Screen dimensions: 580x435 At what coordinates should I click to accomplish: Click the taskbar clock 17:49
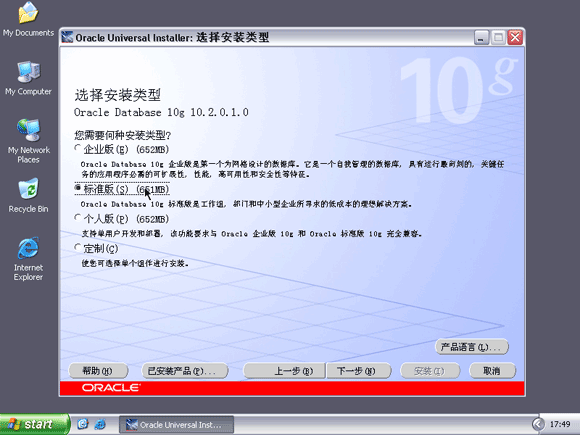pos(560,424)
